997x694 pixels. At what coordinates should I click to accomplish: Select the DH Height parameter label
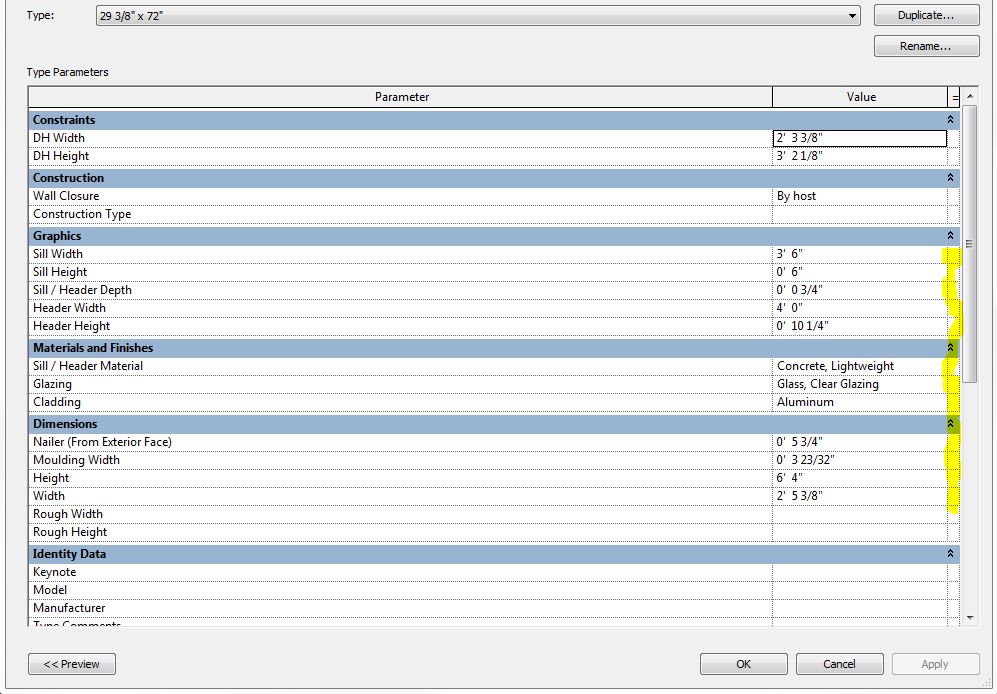(61, 156)
